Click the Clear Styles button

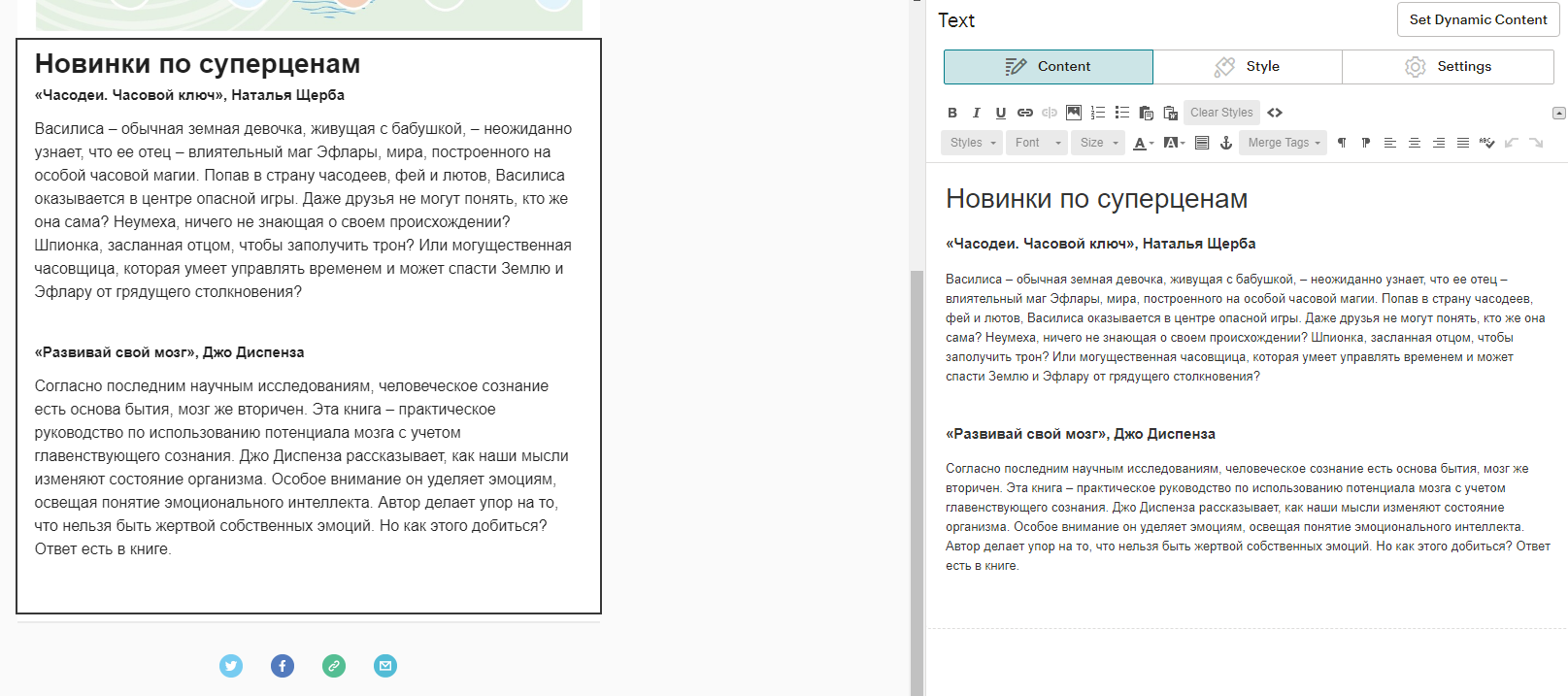1221,113
